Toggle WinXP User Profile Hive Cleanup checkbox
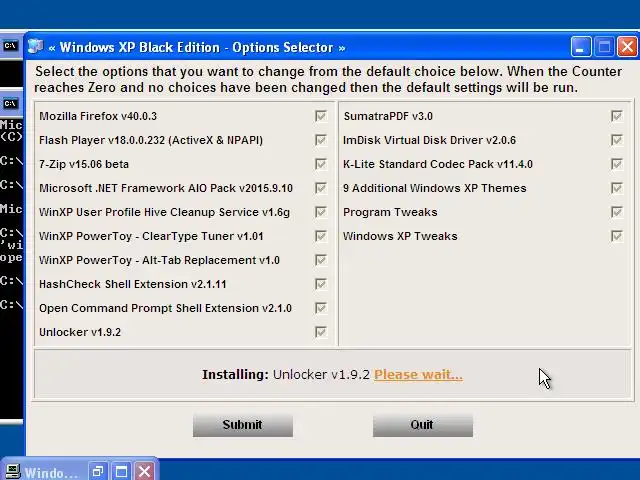Image resolution: width=640 pixels, height=480 pixels. (x=321, y=212)
